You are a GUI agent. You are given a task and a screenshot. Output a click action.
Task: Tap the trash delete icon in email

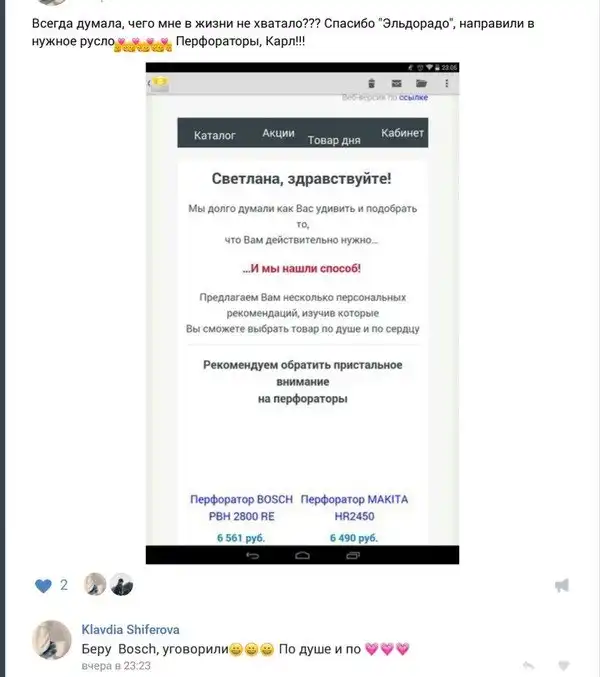(x=371, y=83)
